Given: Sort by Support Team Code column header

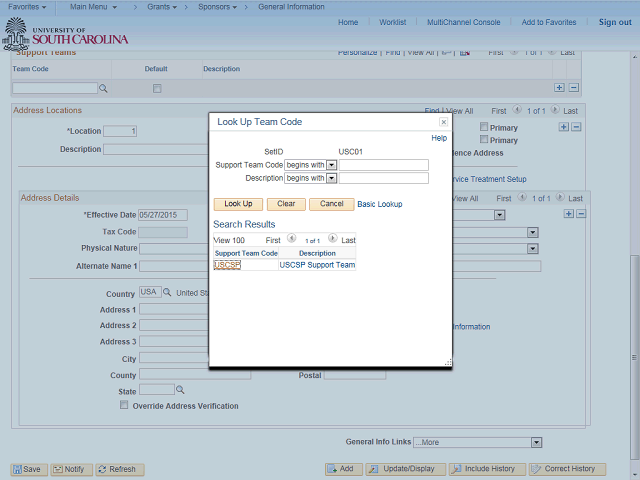Looking at the screenshot, I should click(246, 253).
